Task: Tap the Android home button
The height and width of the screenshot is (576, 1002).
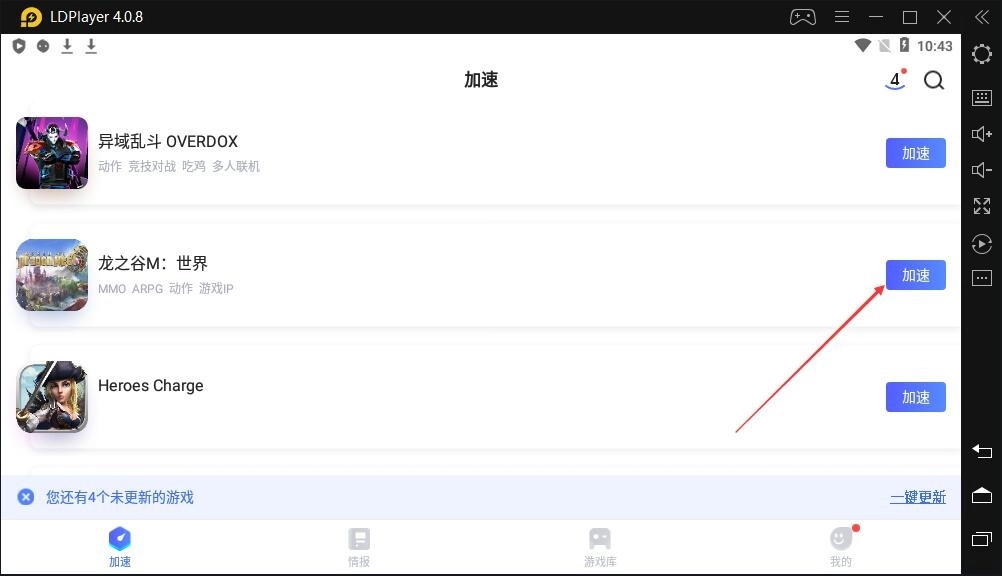Action: (x=982, y=495)
